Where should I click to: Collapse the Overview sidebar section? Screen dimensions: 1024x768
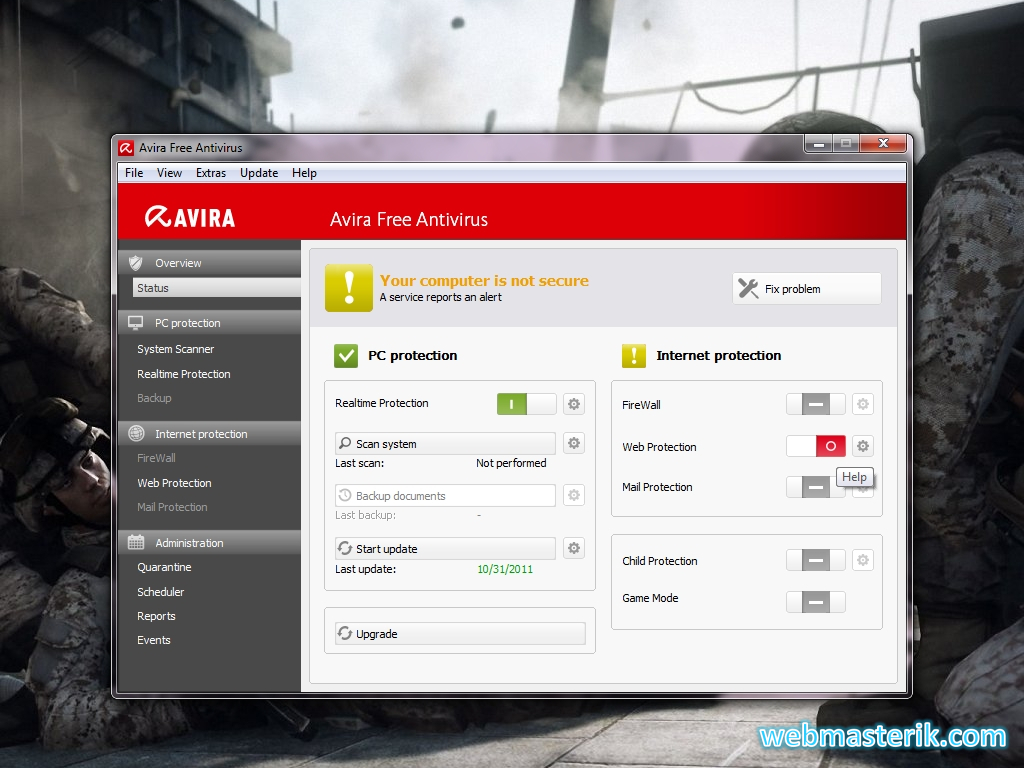point(209,263)
